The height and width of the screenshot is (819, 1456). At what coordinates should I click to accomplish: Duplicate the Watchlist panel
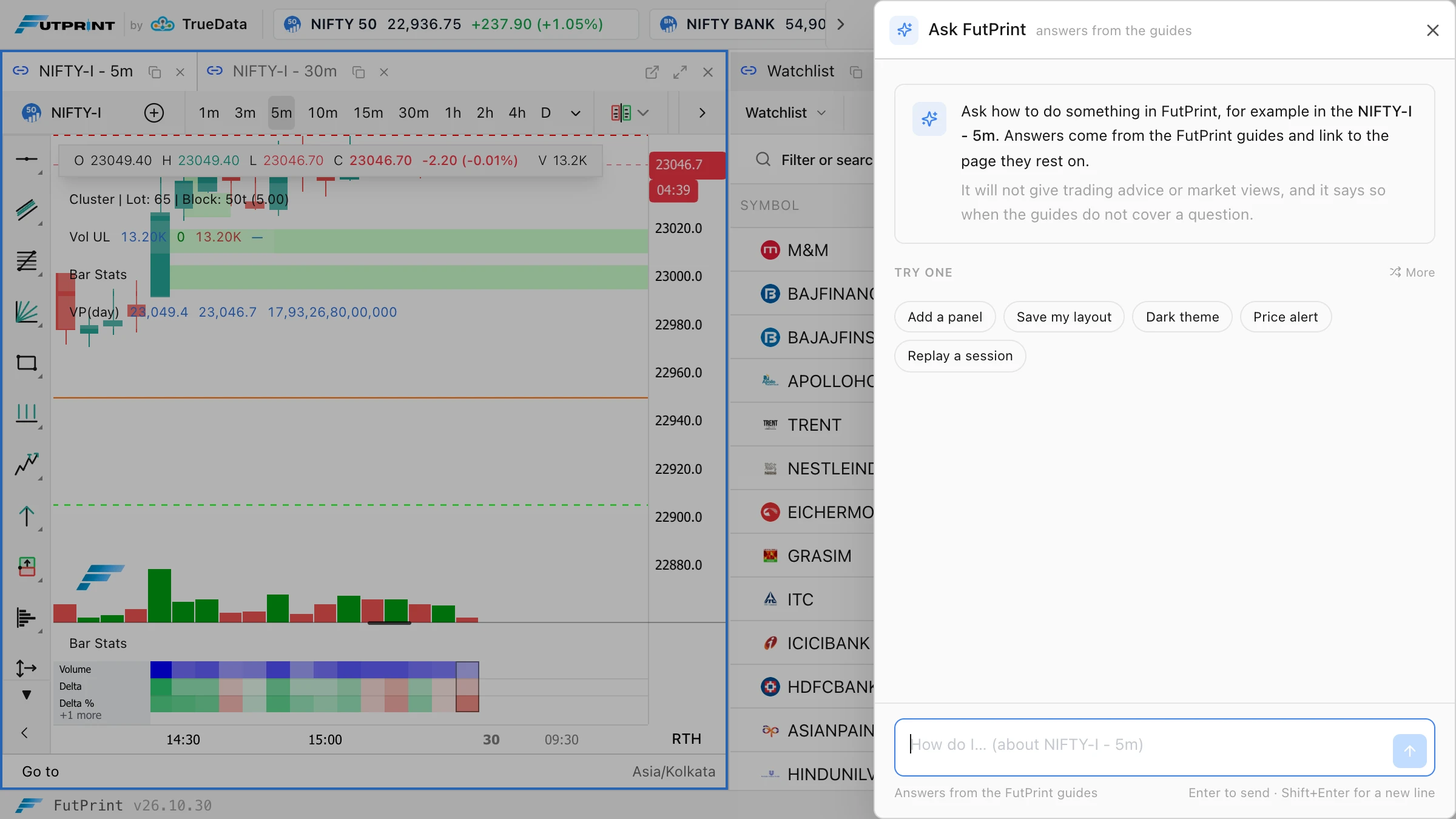[856, 72]
